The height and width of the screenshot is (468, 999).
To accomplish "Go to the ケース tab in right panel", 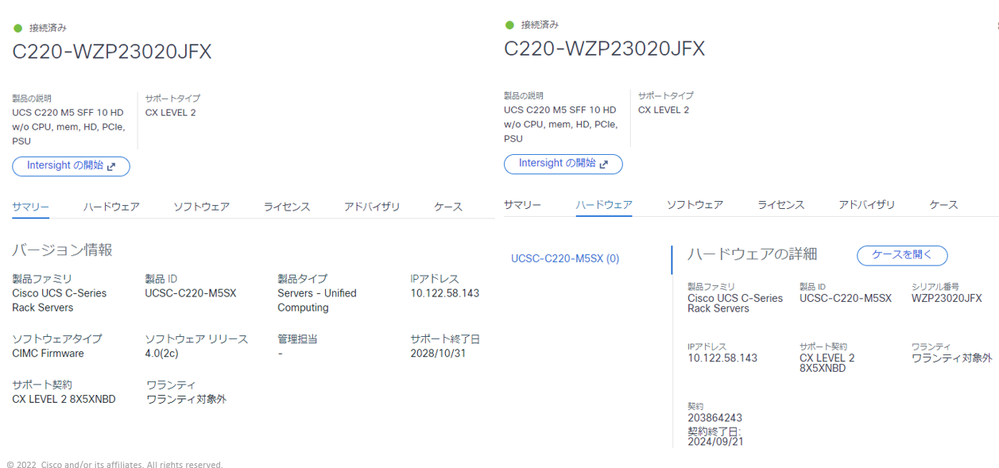I will pyautogui.click(x=944, y=205).
